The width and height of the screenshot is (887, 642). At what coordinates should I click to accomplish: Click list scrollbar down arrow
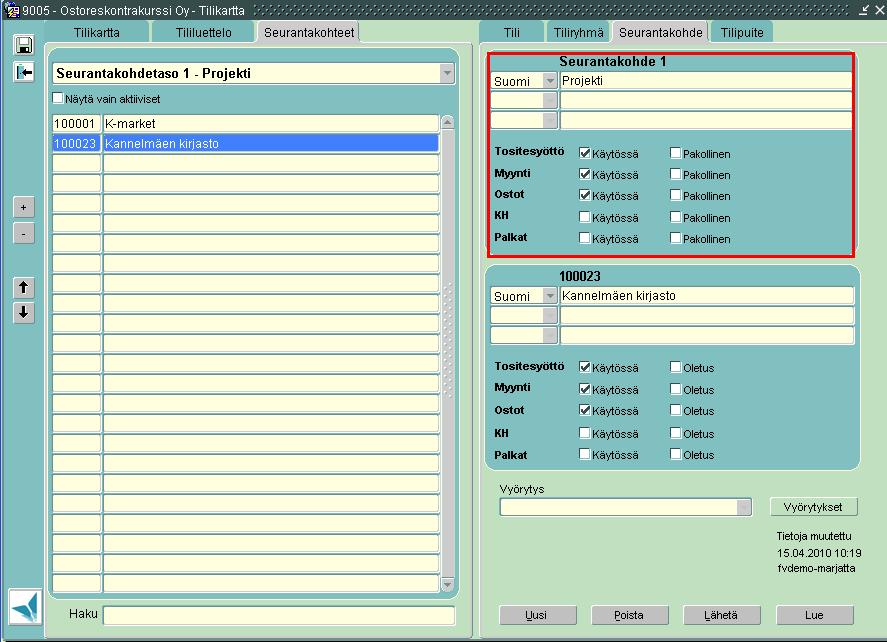(447, 585)
